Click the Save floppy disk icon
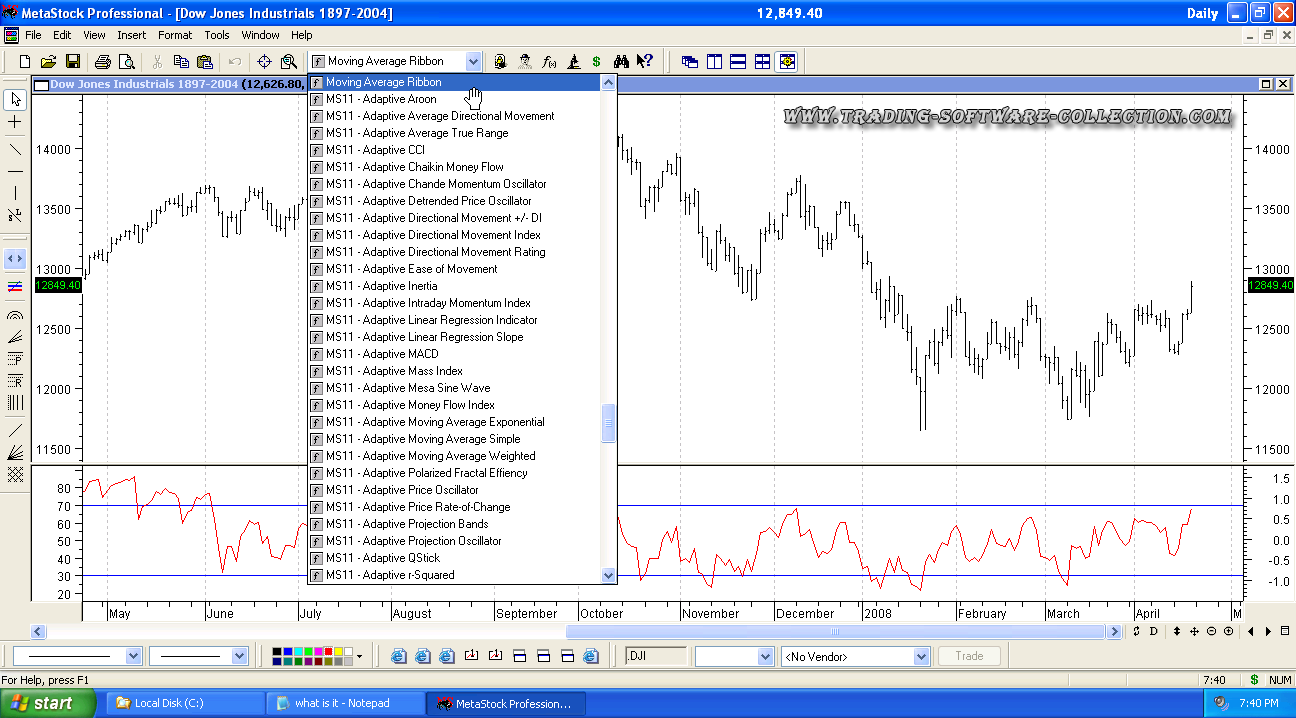Screen dimensions: 1296x718 (73, 62)
